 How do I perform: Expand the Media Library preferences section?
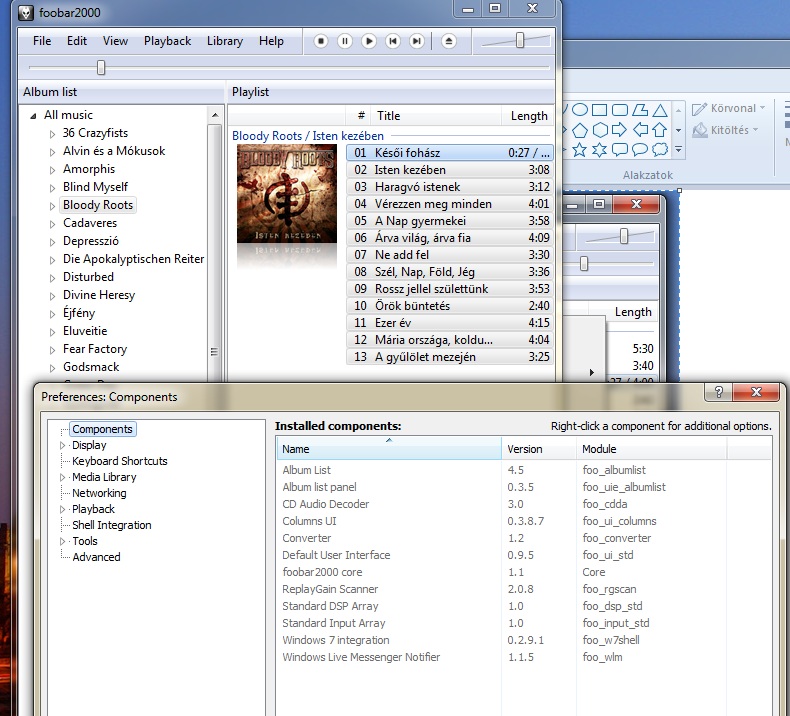(x=62, y=477)
